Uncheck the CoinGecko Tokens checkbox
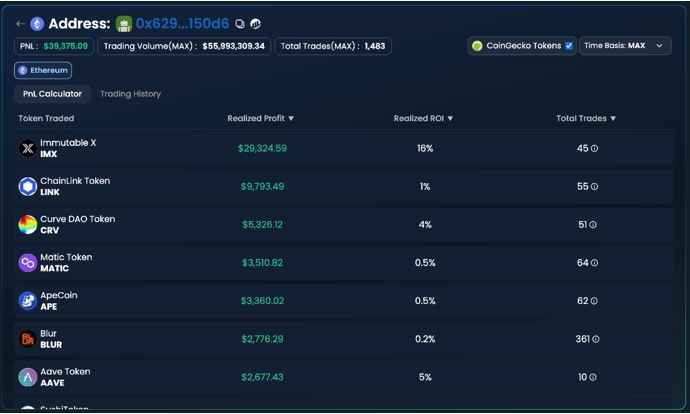The height and width of the screenshot is (414, 690). 569,46
